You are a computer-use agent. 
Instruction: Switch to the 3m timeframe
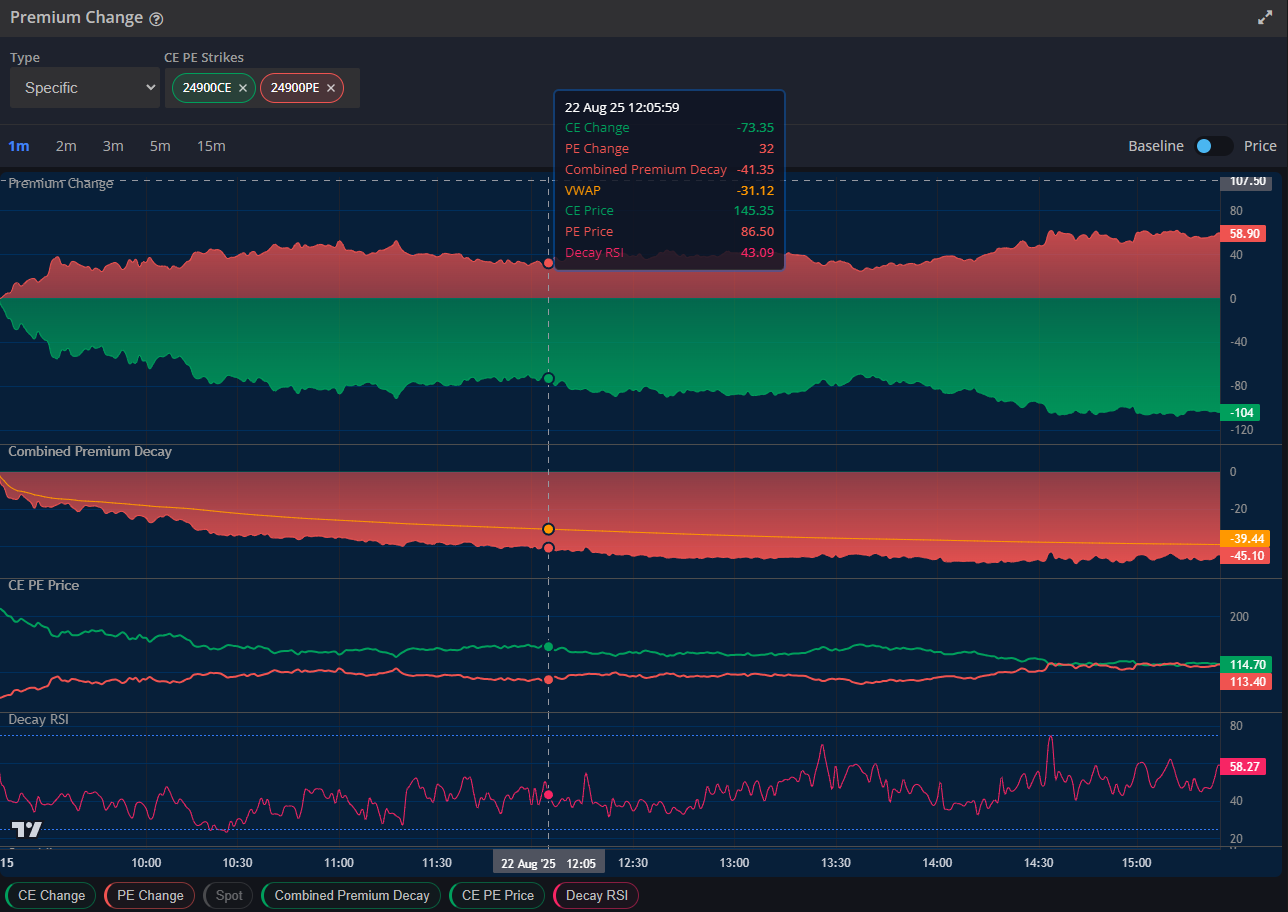click(113, 146)
